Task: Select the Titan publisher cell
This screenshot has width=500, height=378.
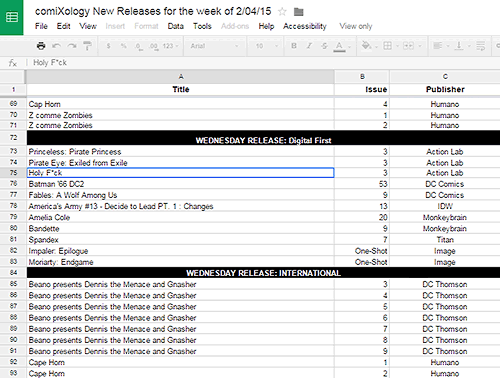Action: click(445, 240)
